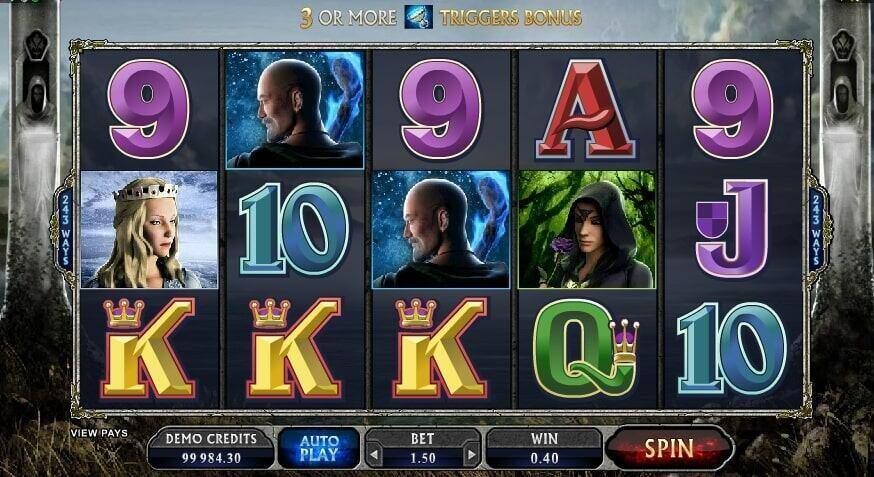This screenshot has width=874, height=477.
Task: Click the left 243 Ways badge
Action: pyautogui.click(x=65, y=230)
